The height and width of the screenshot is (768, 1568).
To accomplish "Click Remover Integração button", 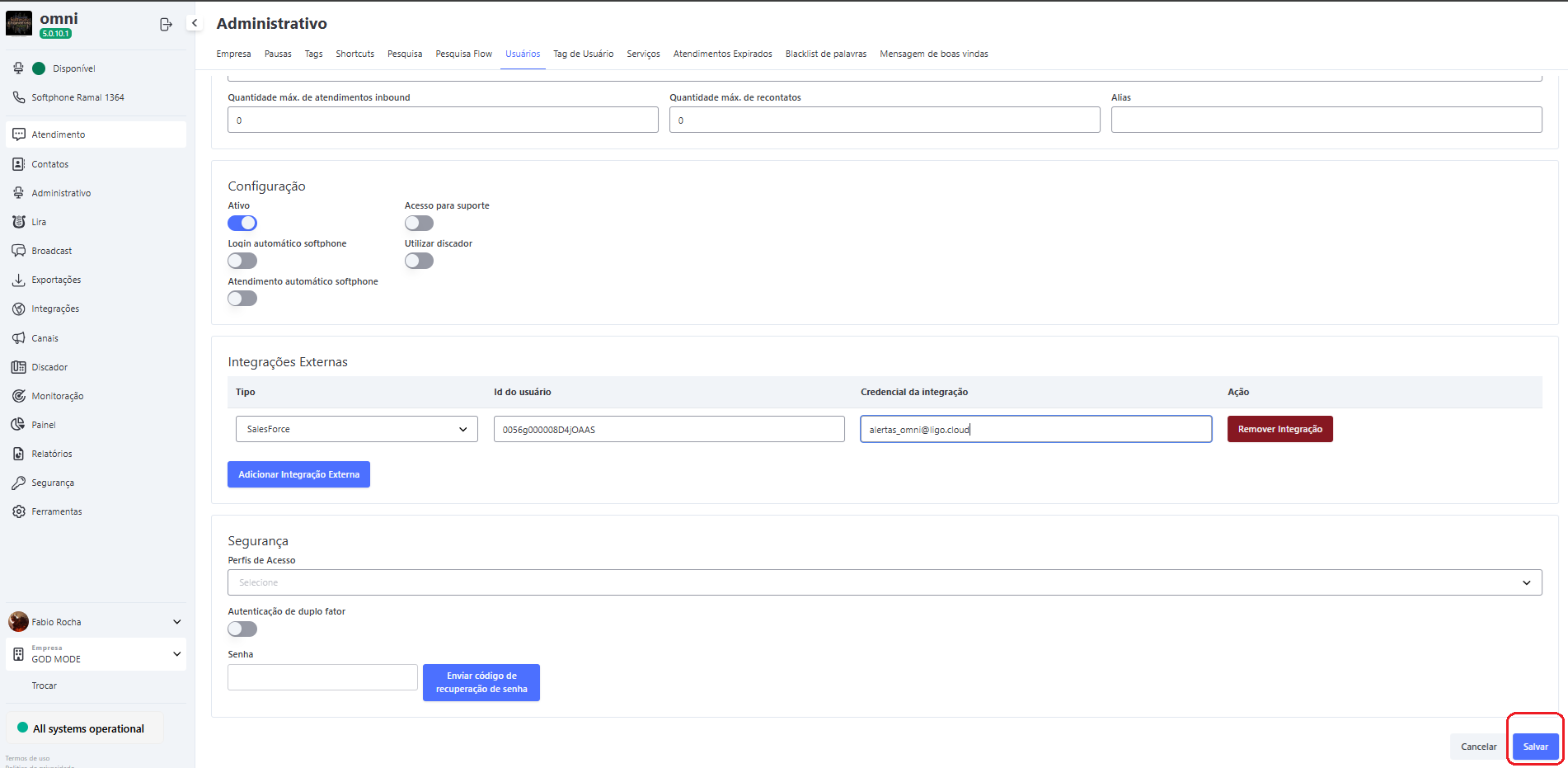I will click(x=1279, y=429).
